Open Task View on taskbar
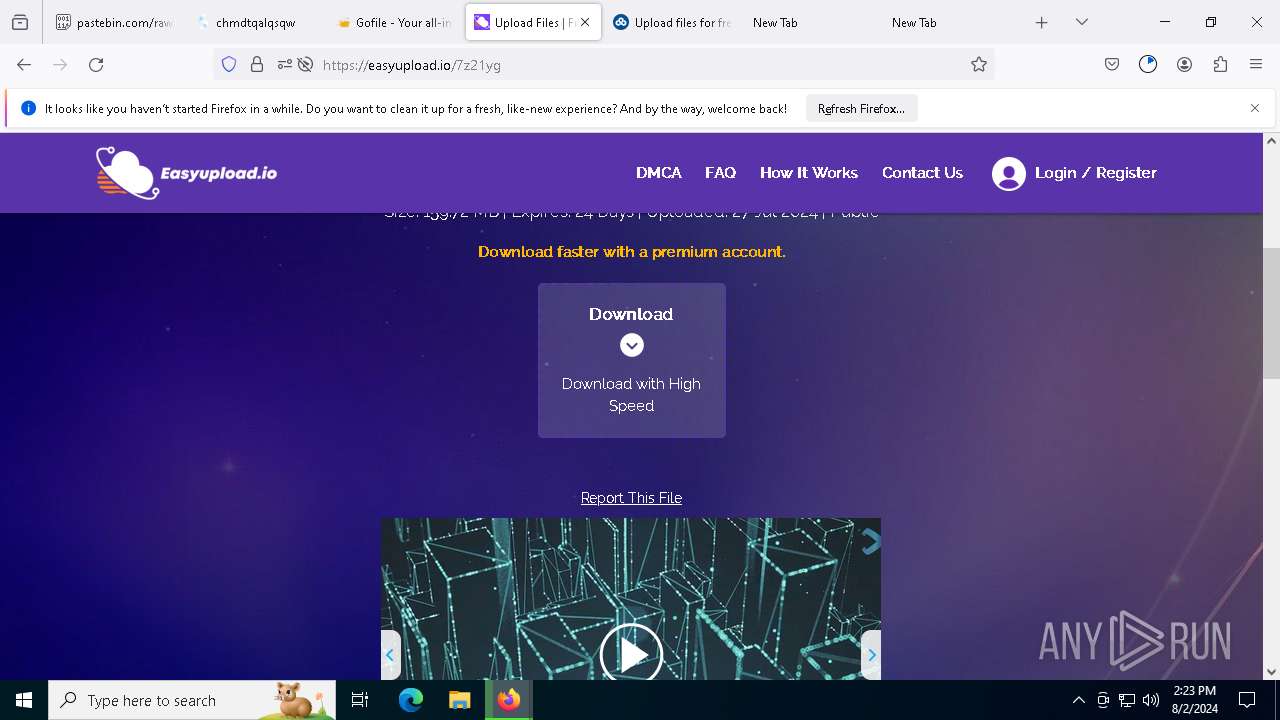This screenshot has height=720, width=1280. point(361,700)
